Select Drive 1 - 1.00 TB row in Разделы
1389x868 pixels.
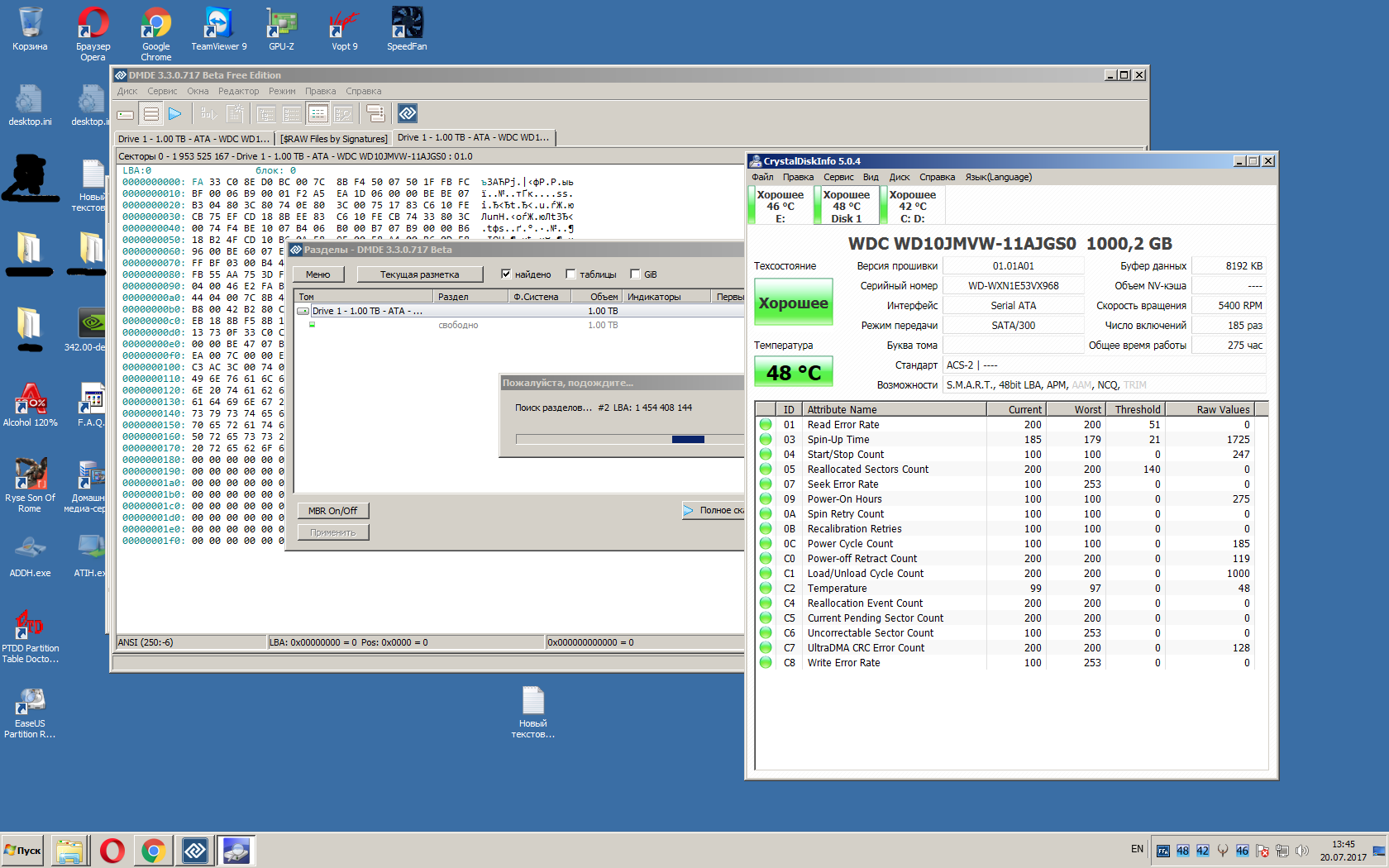click(519, 311)
